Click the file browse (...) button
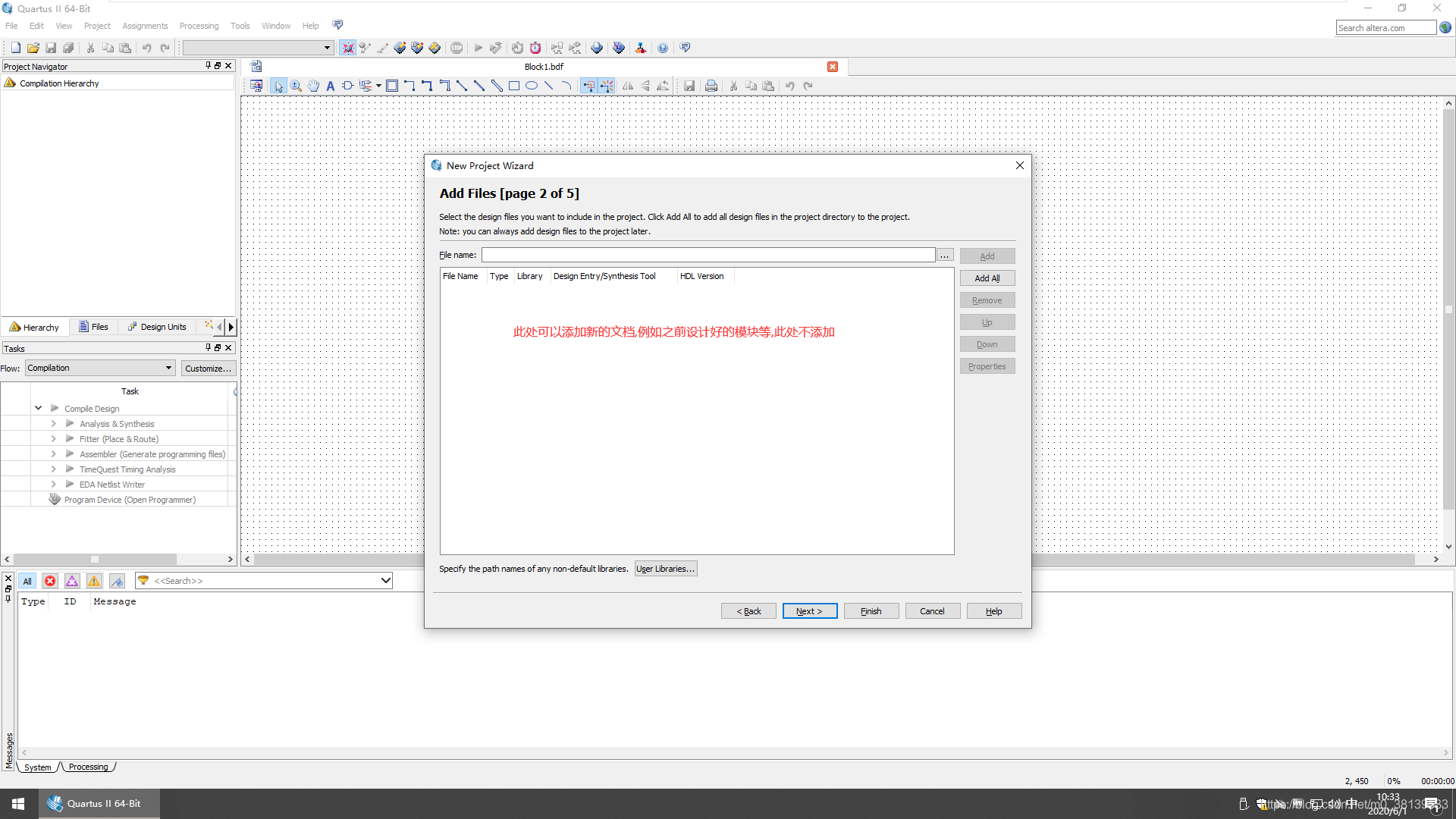1456x819 pixels. pyautogui.click(x=945, y=256)
